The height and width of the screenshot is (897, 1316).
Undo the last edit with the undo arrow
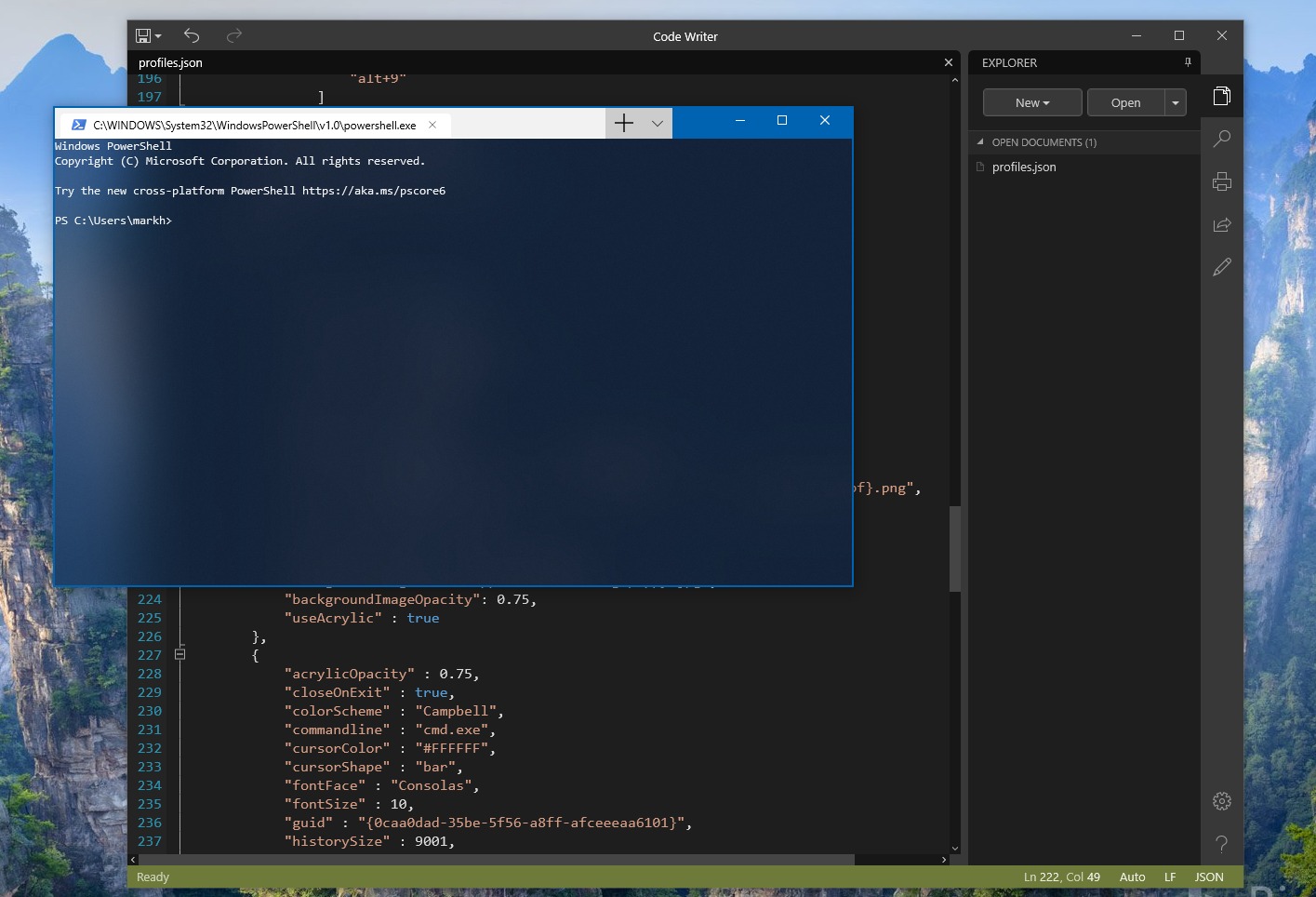[192, 35]
